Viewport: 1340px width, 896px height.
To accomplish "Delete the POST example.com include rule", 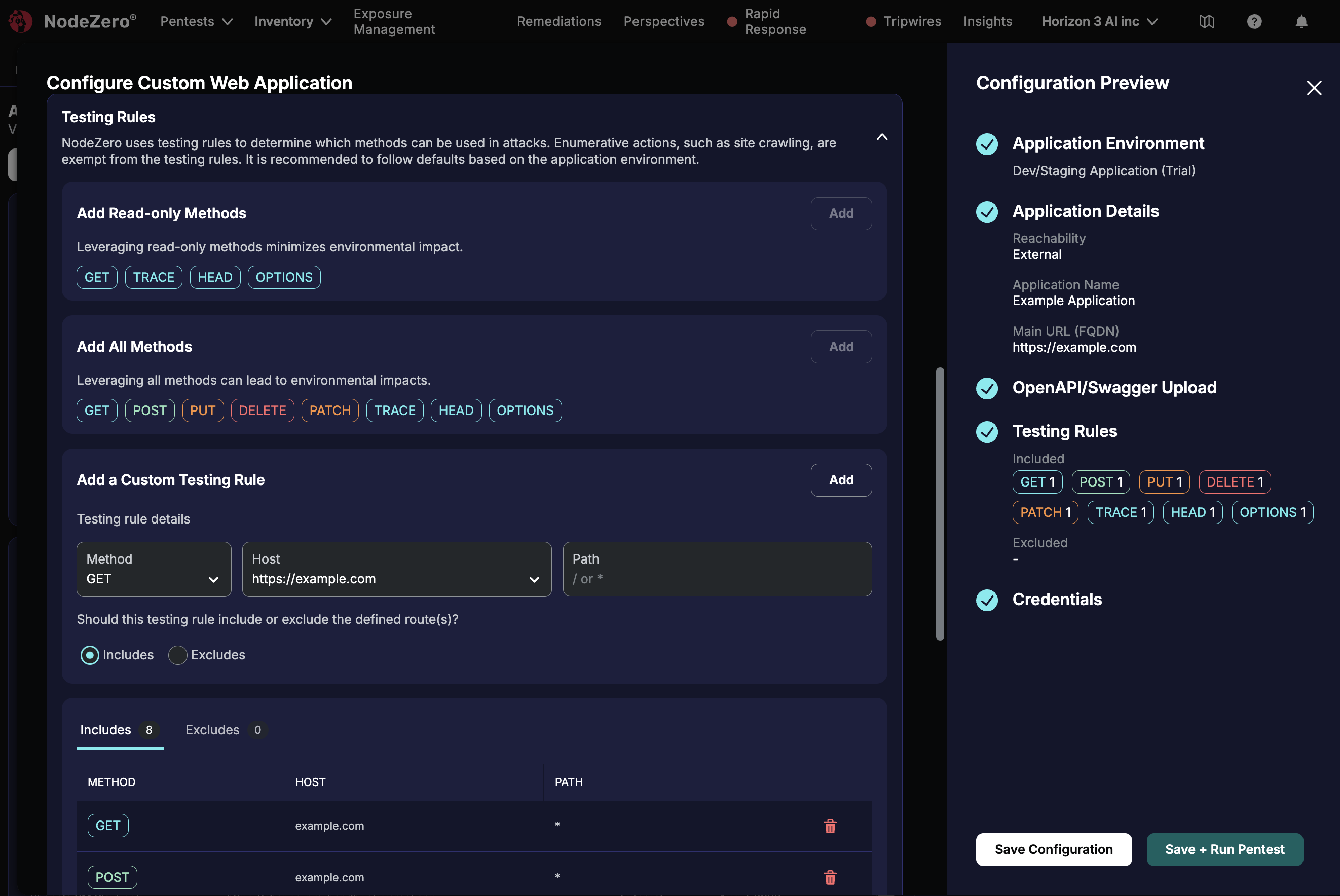I will 830,877.
